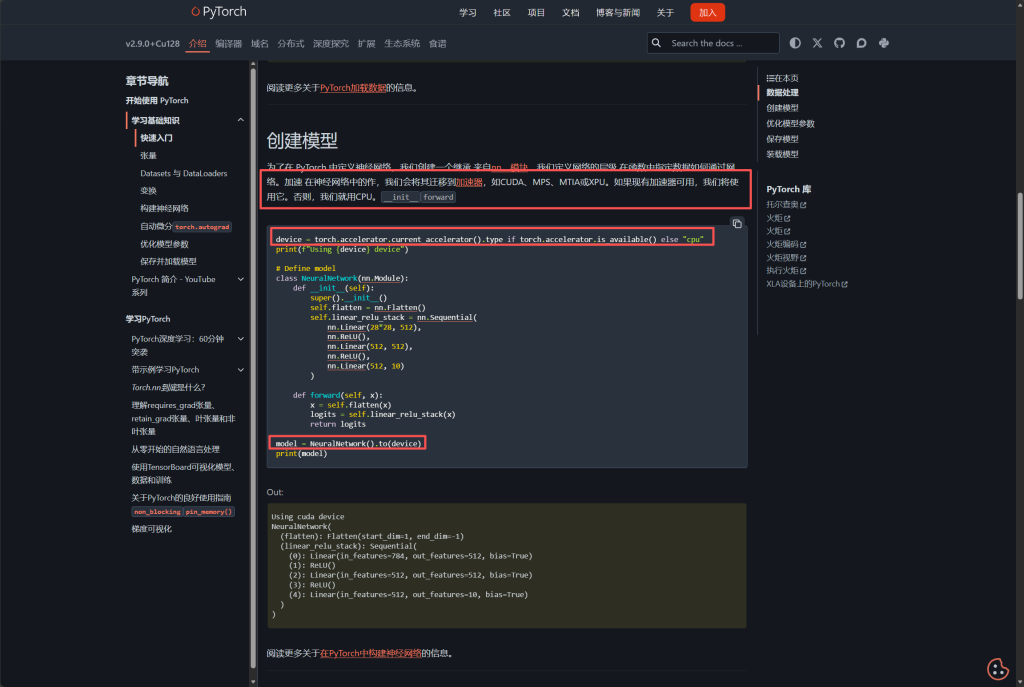Click the discussion forum chat bubble icon
This screenshot has width=1024, height=687.
click(x=861, y=43)
